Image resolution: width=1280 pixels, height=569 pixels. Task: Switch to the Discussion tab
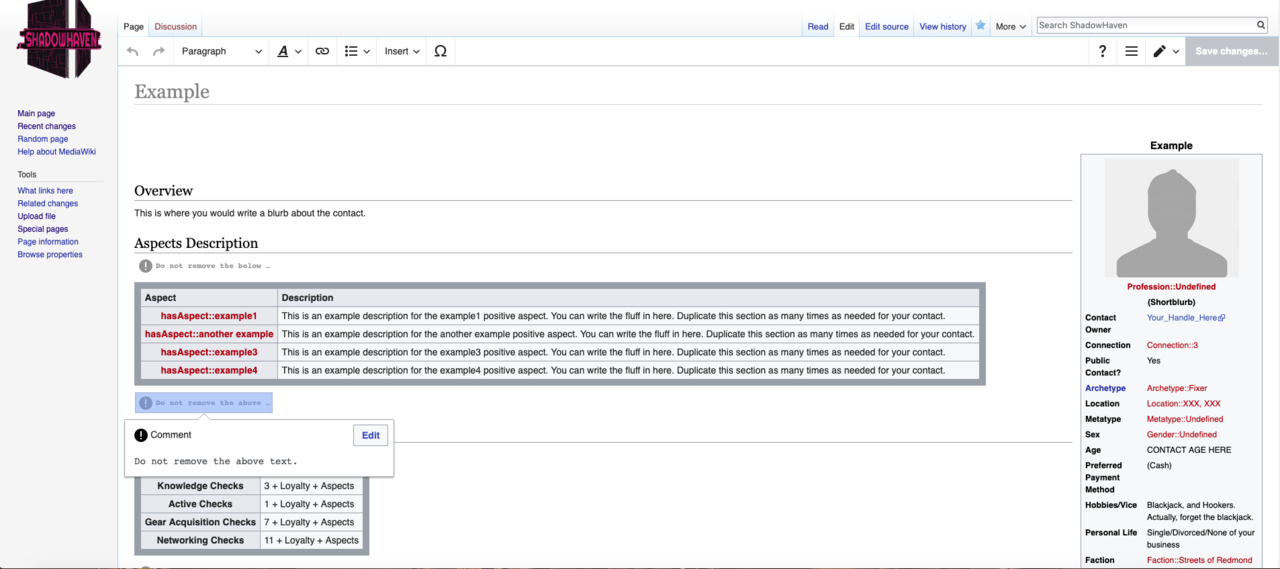(175, 27)
